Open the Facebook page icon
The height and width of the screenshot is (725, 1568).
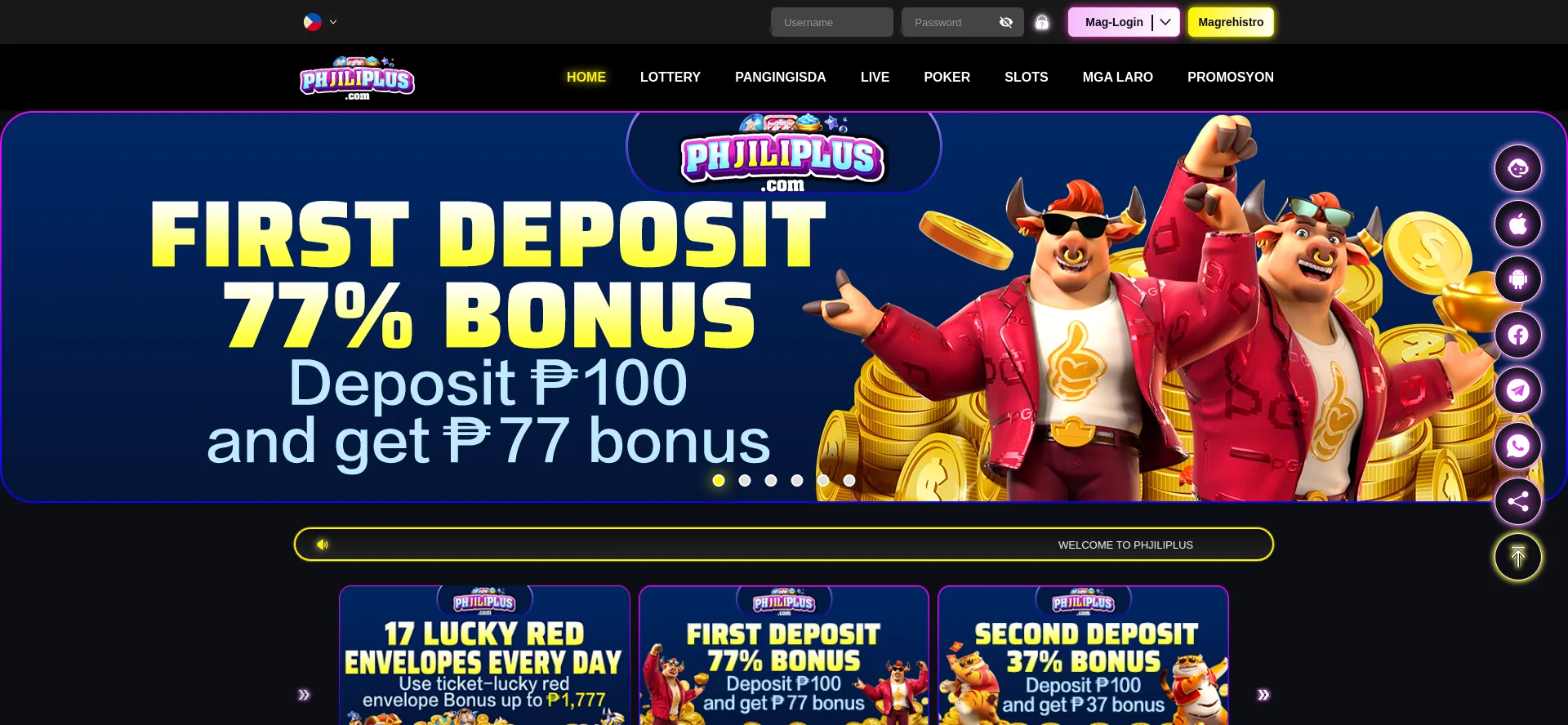pyautogui.click(x=1517, y=335)
